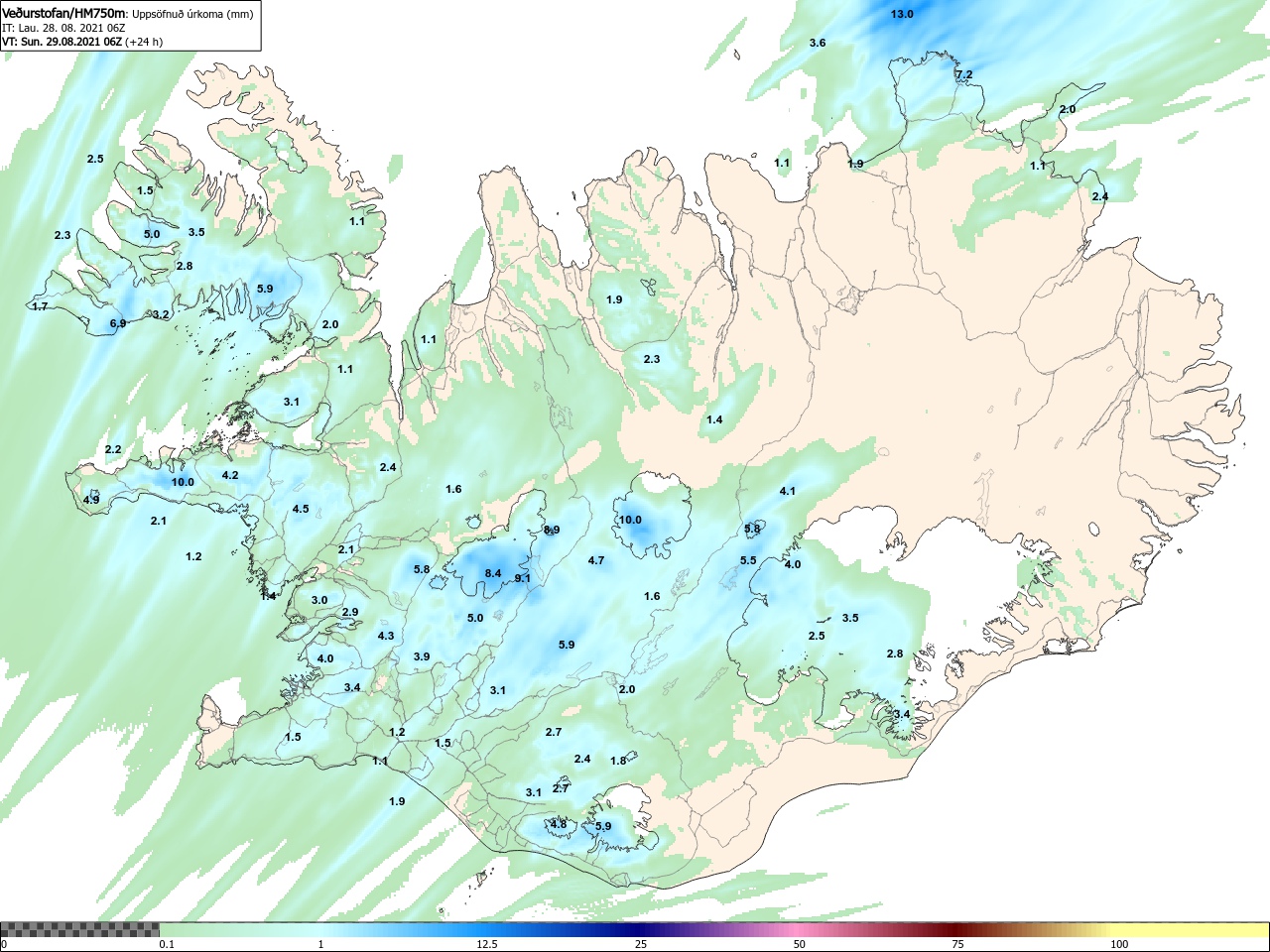
Task: Click the Veðurstofan/HM750m title text
Action: click(64, 14)
